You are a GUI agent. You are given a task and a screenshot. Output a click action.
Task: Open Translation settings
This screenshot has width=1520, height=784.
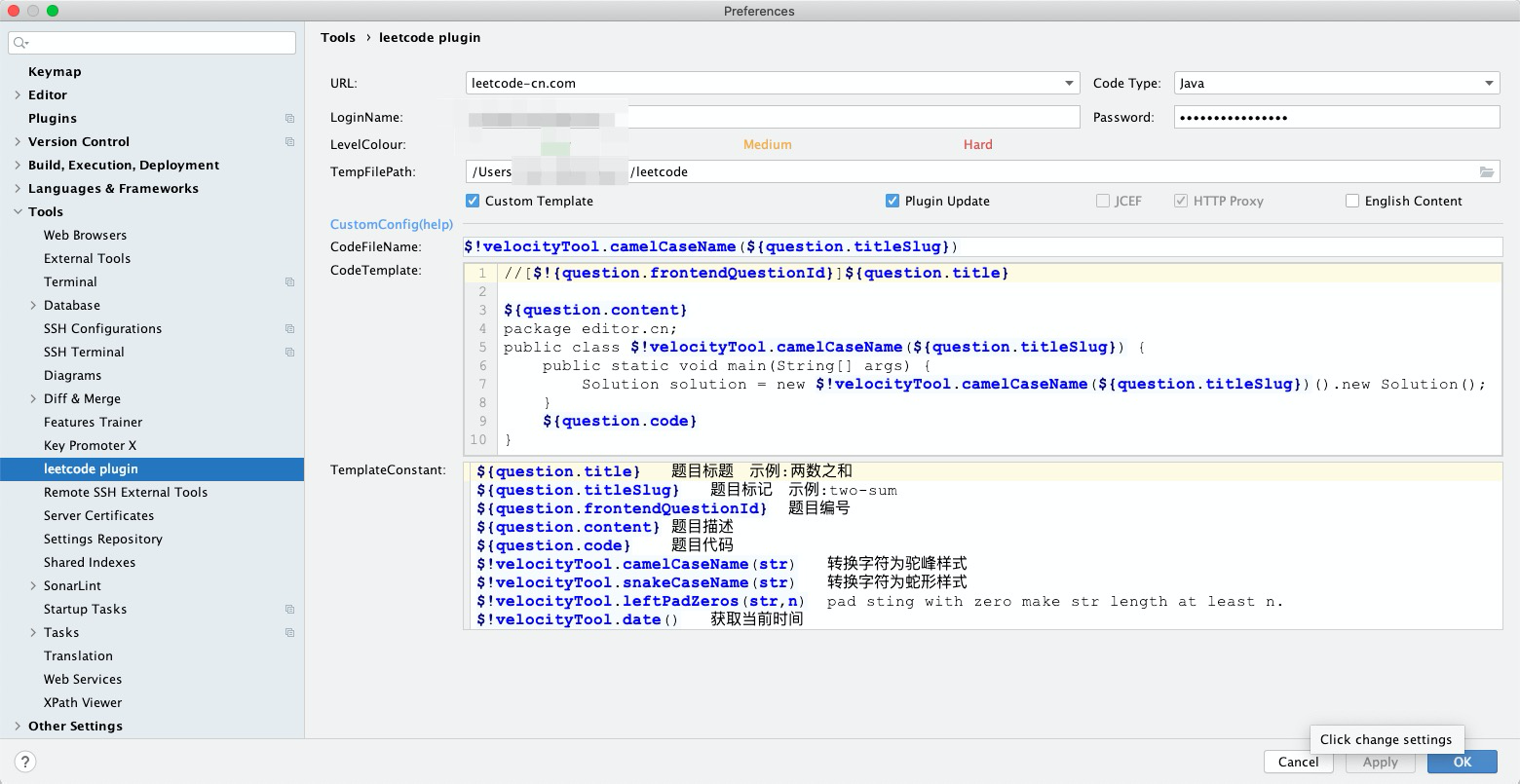pyautogui.click(x=78, y=656)
